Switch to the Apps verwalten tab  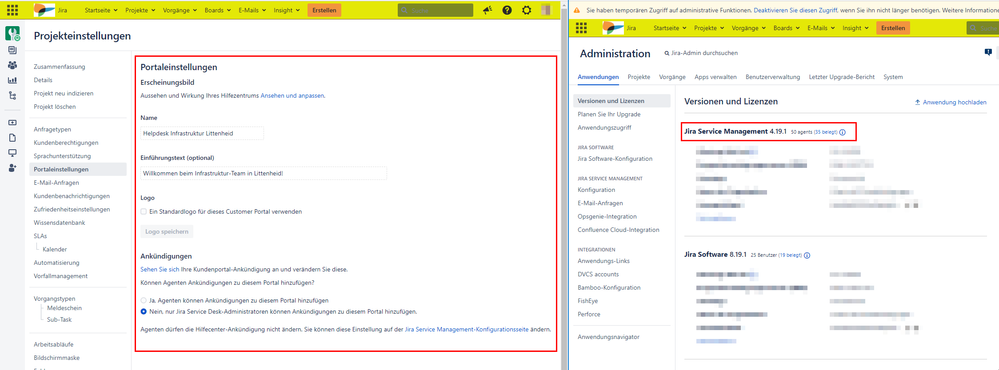point(716,77)
